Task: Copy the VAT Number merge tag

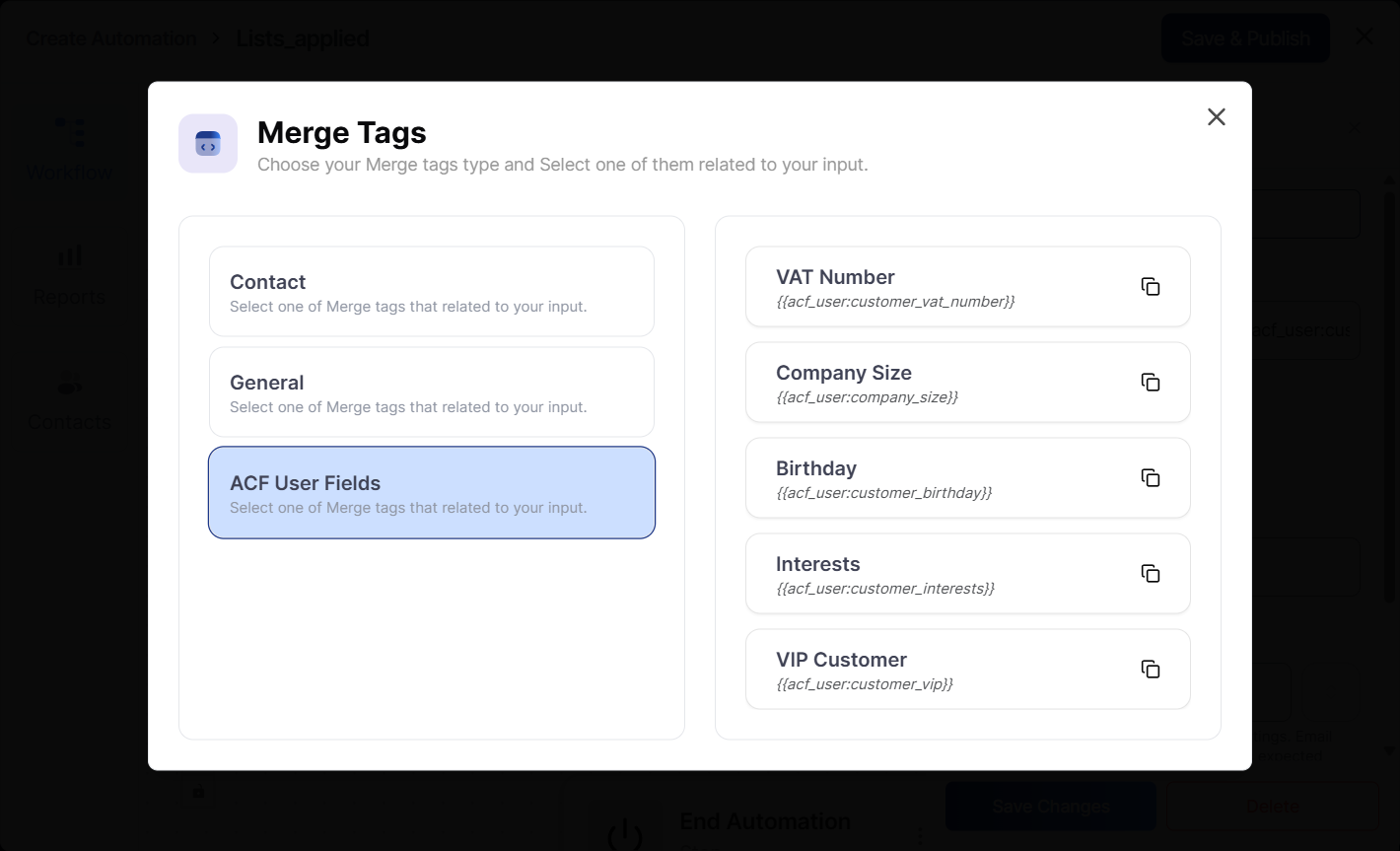Action: [x=1151, y=285]
